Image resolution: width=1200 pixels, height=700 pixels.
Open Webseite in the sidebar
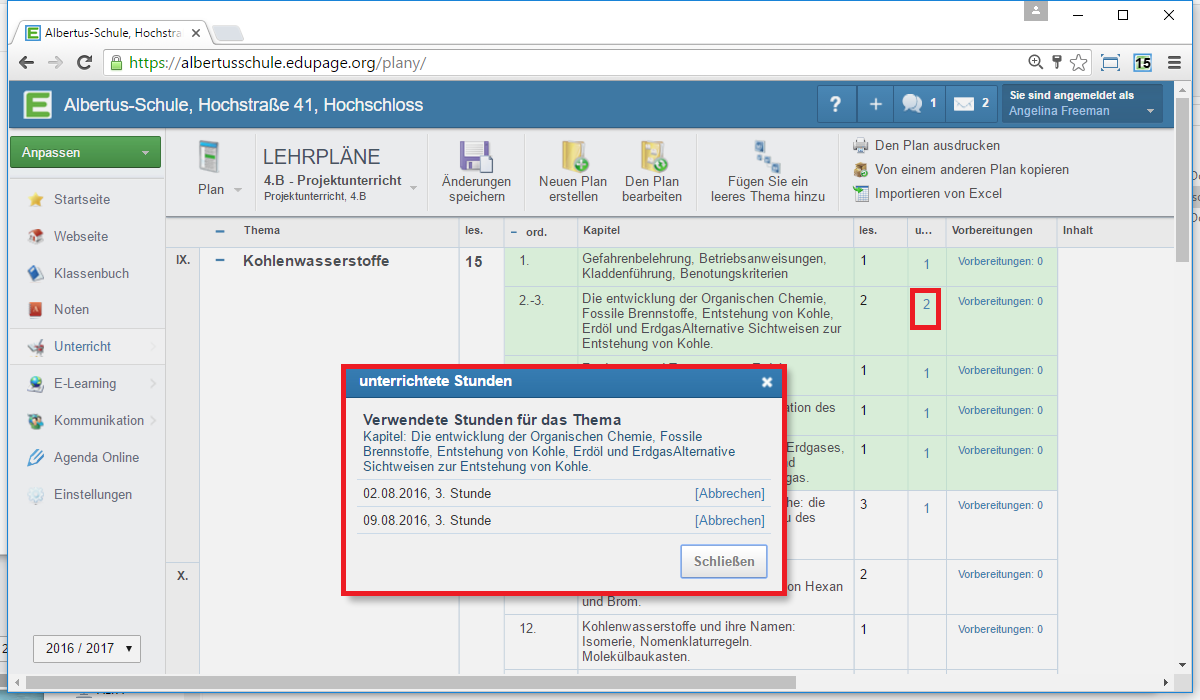[81, 236]
